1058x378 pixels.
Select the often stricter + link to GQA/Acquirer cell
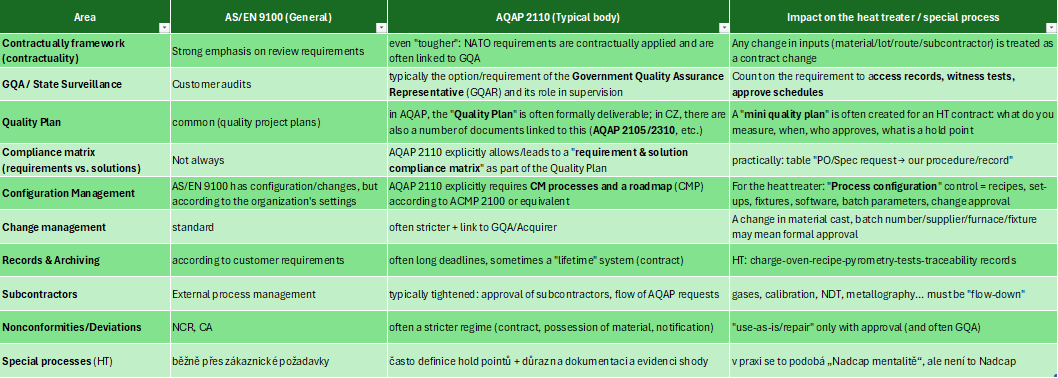(559, 227)
